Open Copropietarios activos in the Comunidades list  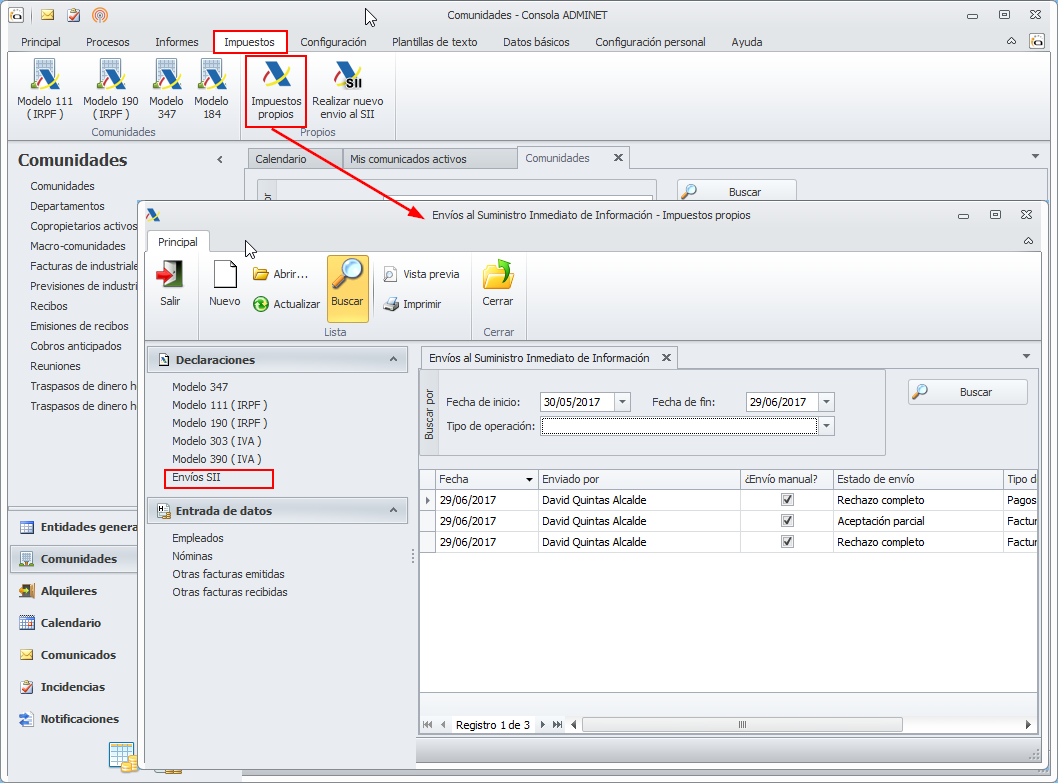(83, 226)
